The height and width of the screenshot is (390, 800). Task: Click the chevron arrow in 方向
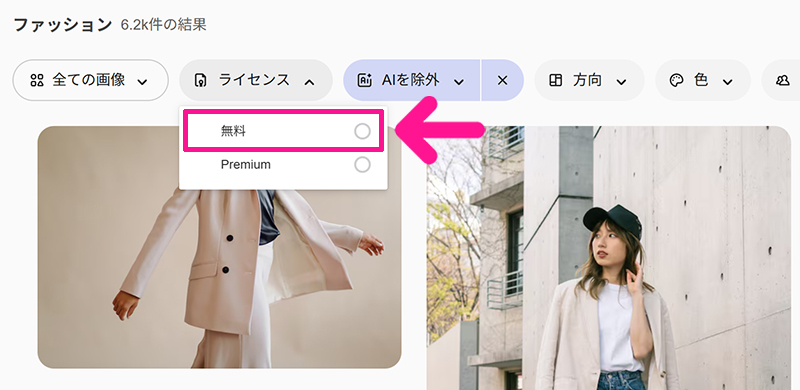(x=621, y=82)
